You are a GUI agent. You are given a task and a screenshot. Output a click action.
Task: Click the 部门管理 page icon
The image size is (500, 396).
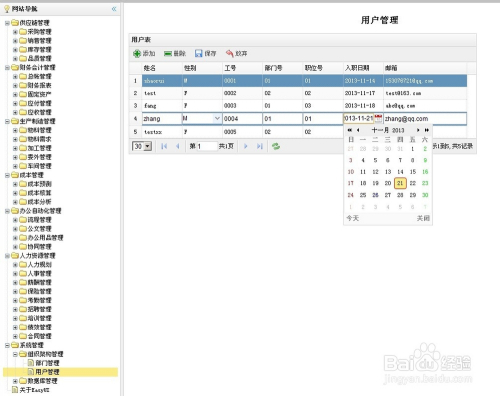[31, 363]
